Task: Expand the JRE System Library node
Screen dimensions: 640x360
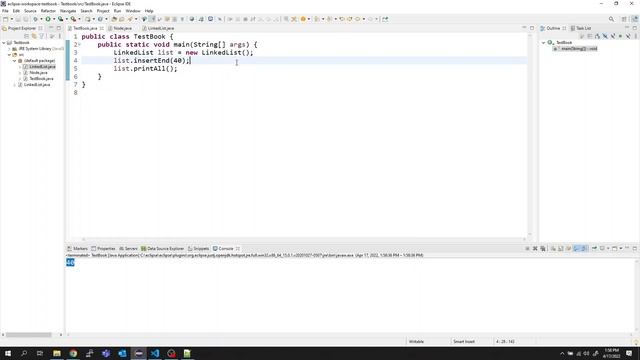Action: click(9, 49)
